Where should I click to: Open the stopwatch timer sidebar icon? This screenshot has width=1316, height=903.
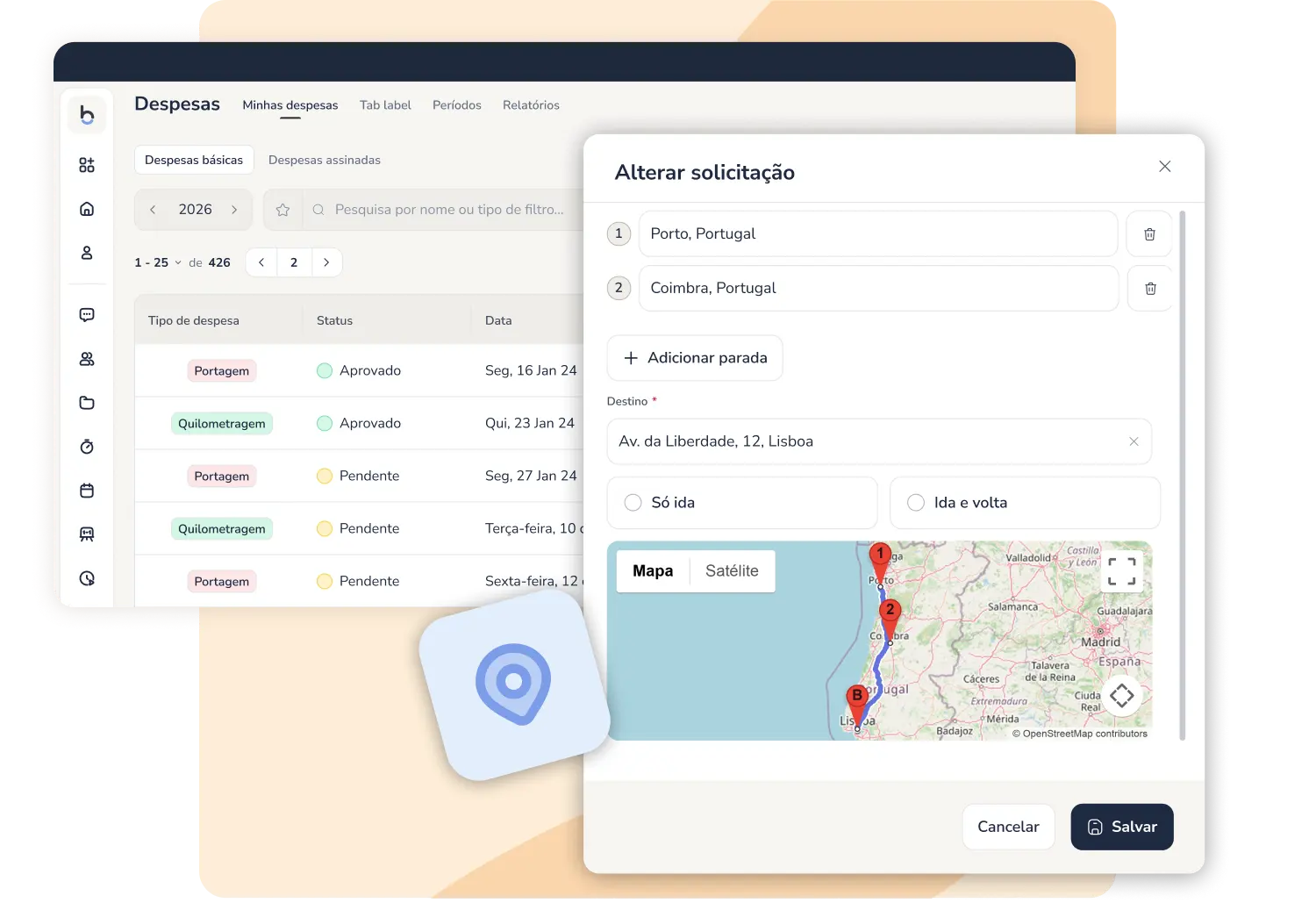pyautogui.click(x=87, y=447)
